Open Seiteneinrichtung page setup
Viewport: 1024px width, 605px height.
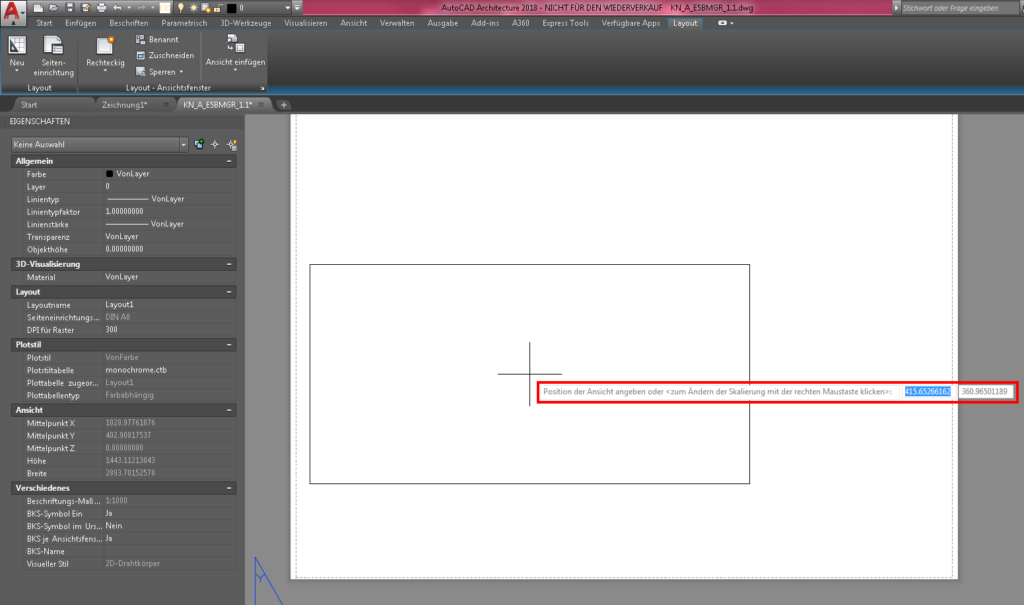pyautogui.click(x=53, y=56)
